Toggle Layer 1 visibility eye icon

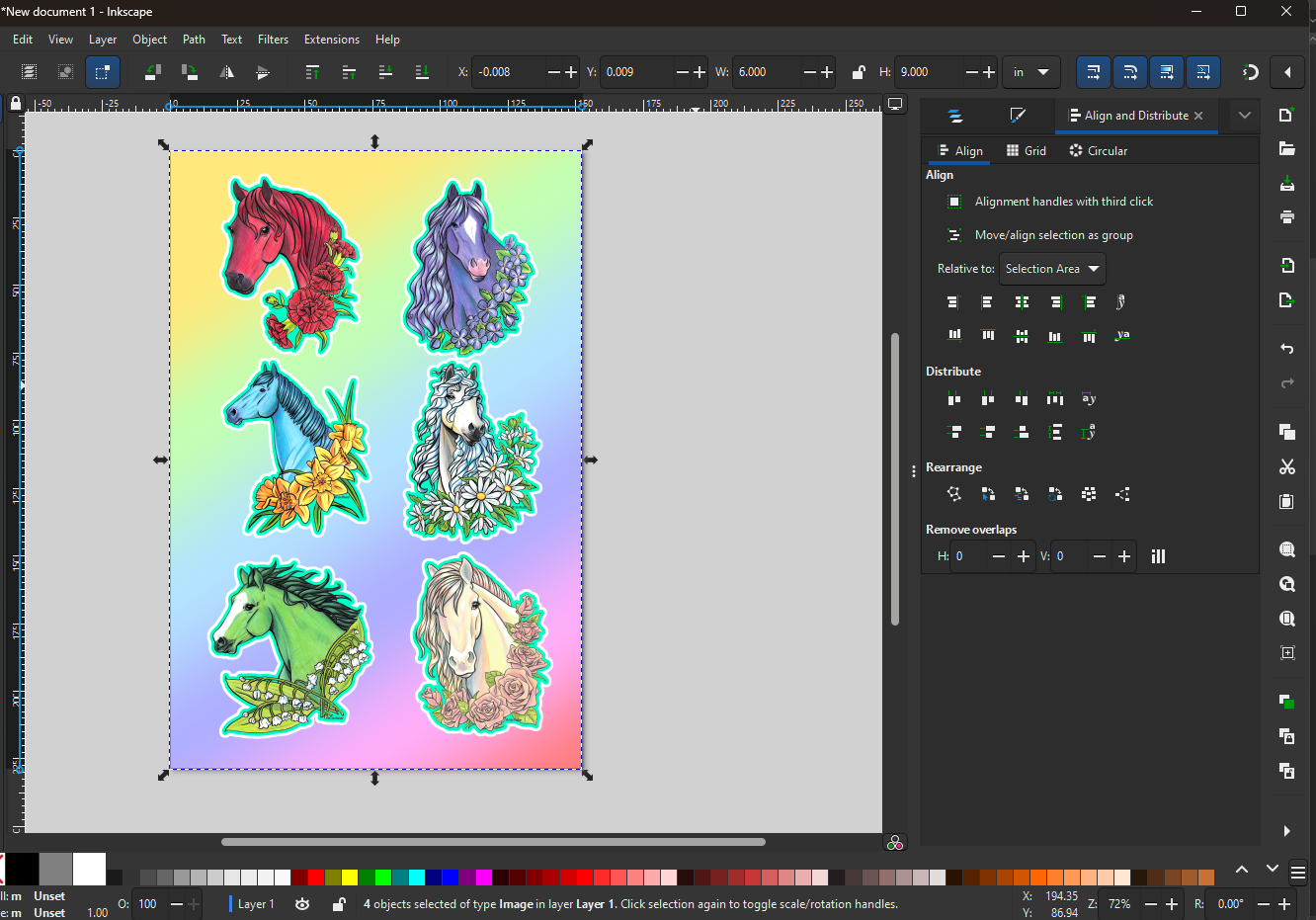(x=302, y=904)
